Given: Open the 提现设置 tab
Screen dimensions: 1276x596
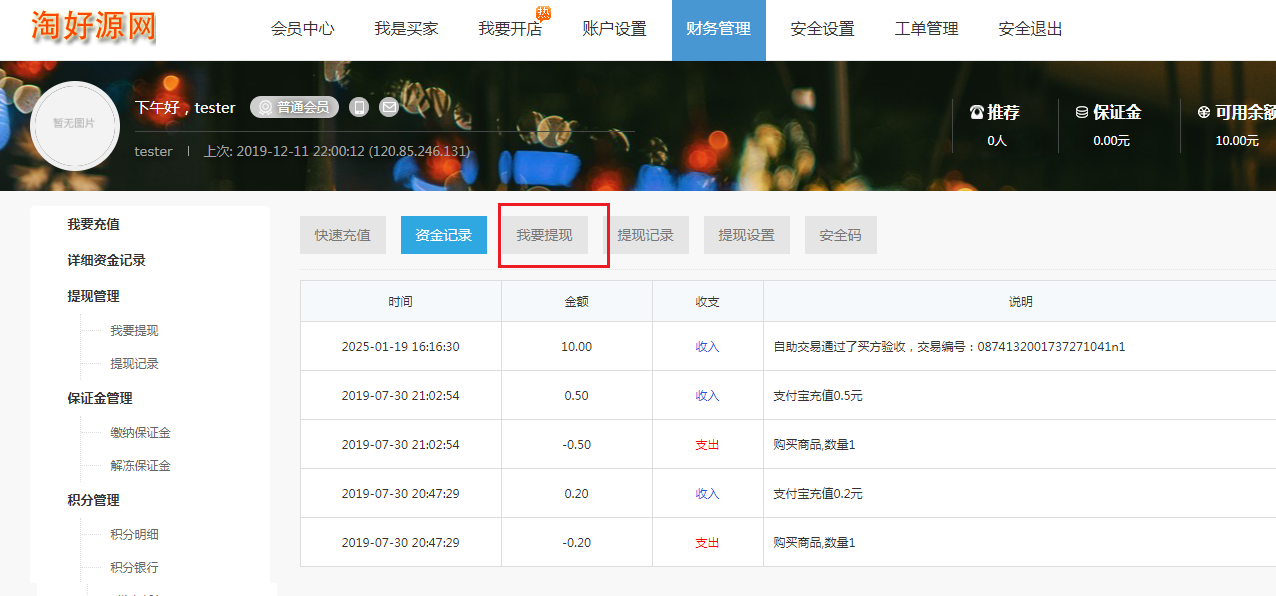Looking at the screenshot, I should (x=746, y=235).
